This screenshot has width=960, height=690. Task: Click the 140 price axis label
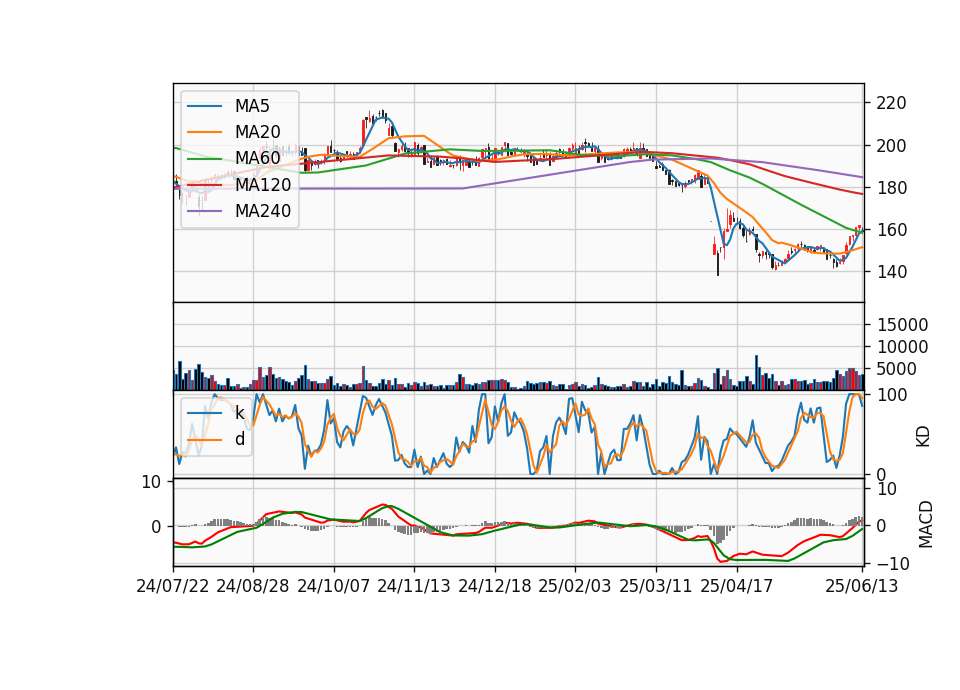point(891,272)
